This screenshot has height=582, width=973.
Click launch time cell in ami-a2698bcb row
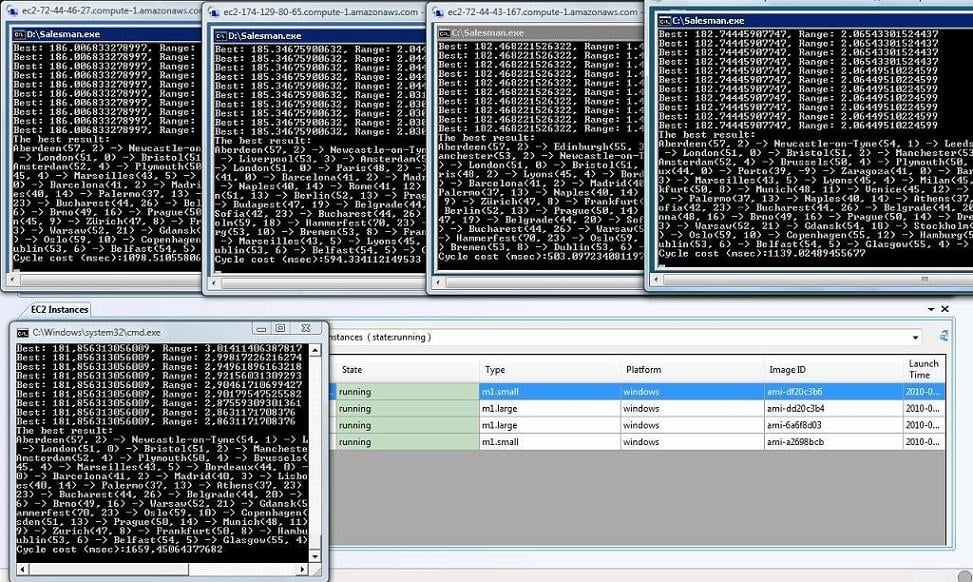(924, 442)
